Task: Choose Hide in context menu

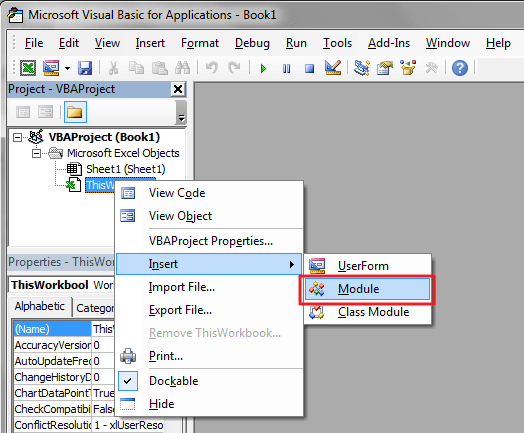Action: coord(209,404)
